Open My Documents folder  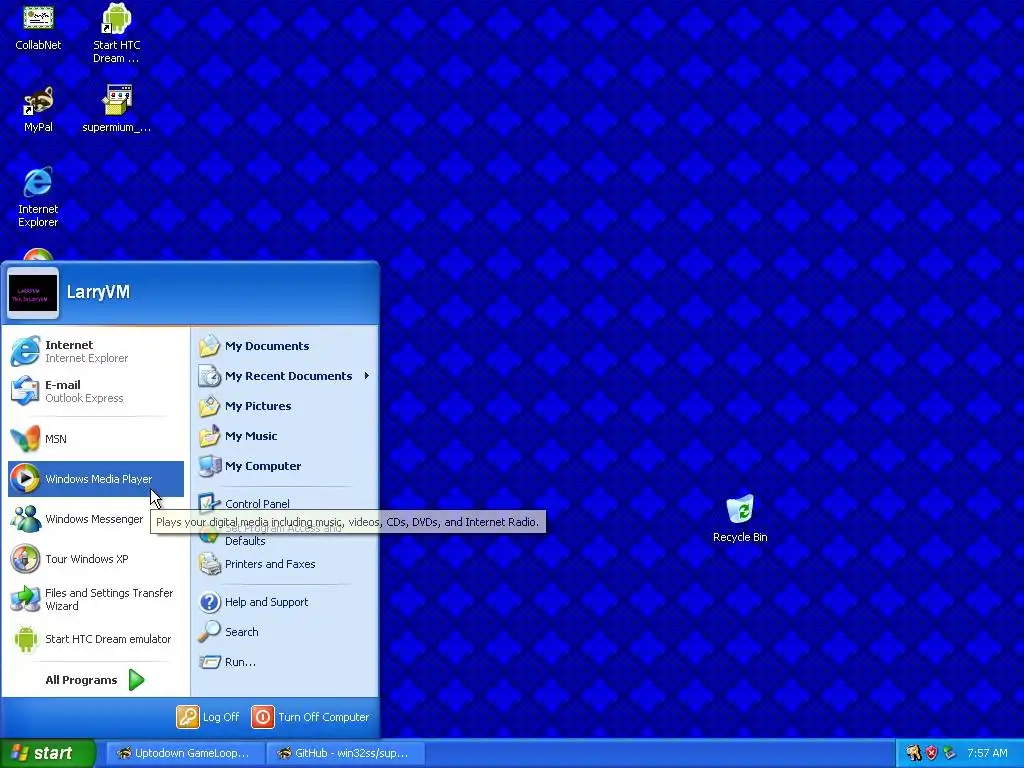285,346
